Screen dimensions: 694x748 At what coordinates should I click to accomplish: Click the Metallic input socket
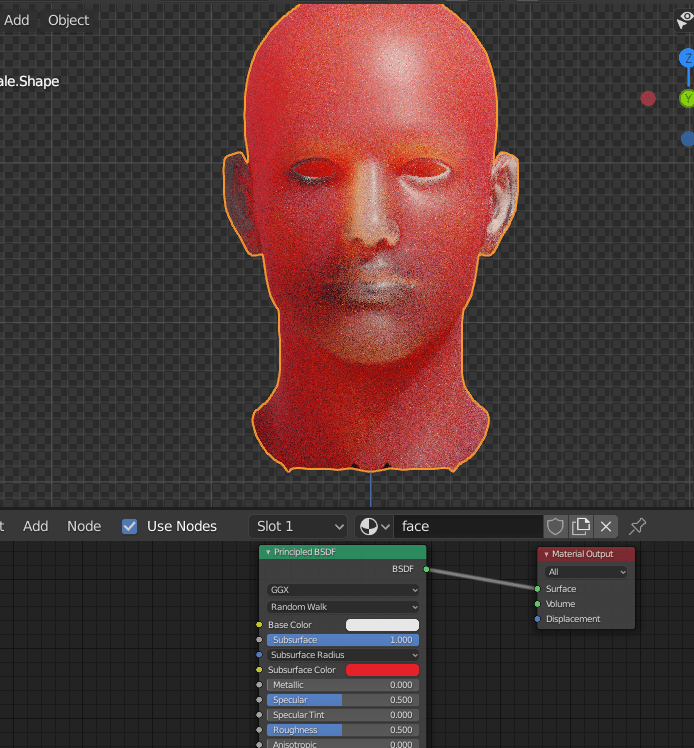(259, 685)
